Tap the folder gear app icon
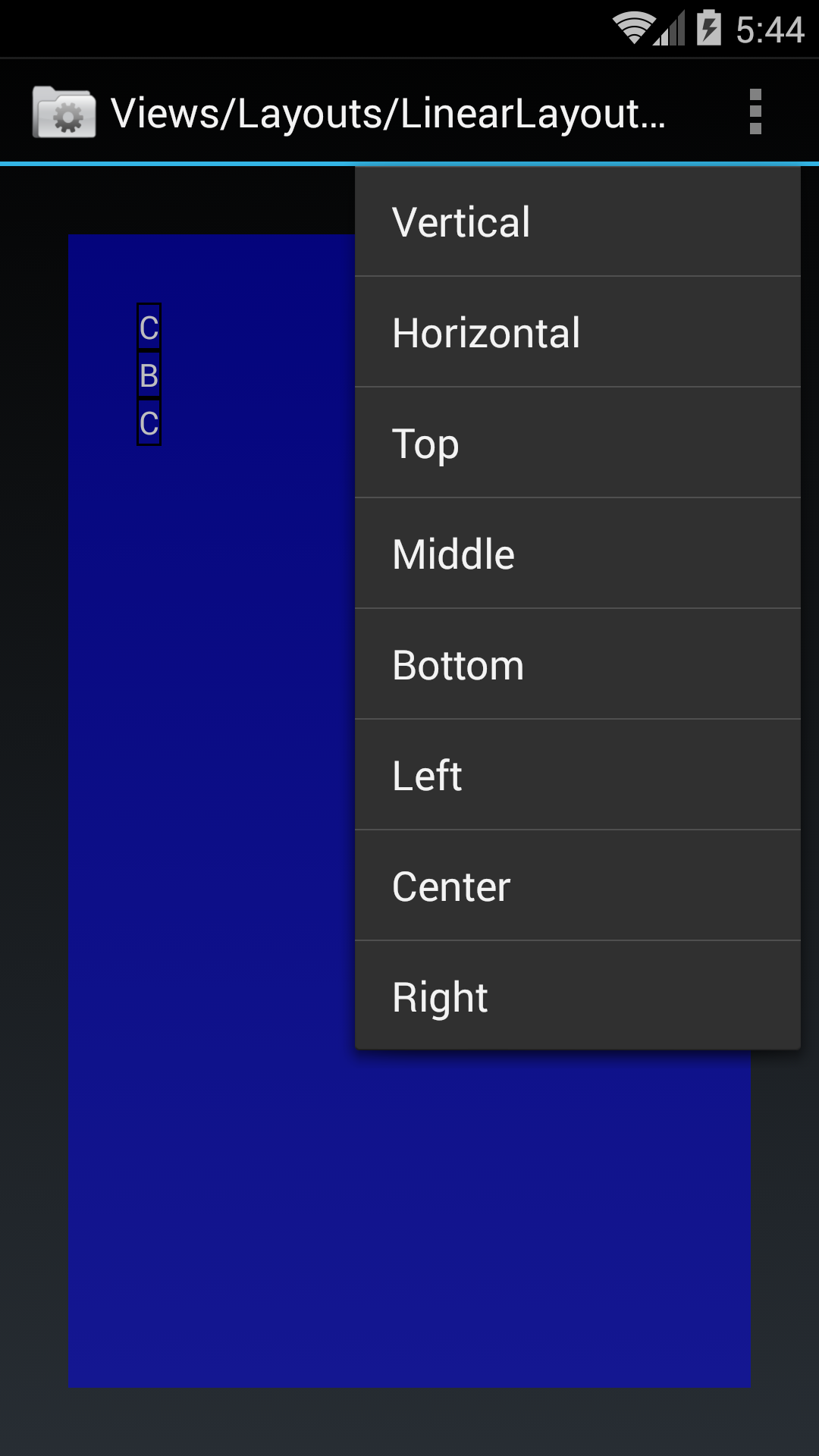Screen dimensions: 819x1456 pos(64,112)
